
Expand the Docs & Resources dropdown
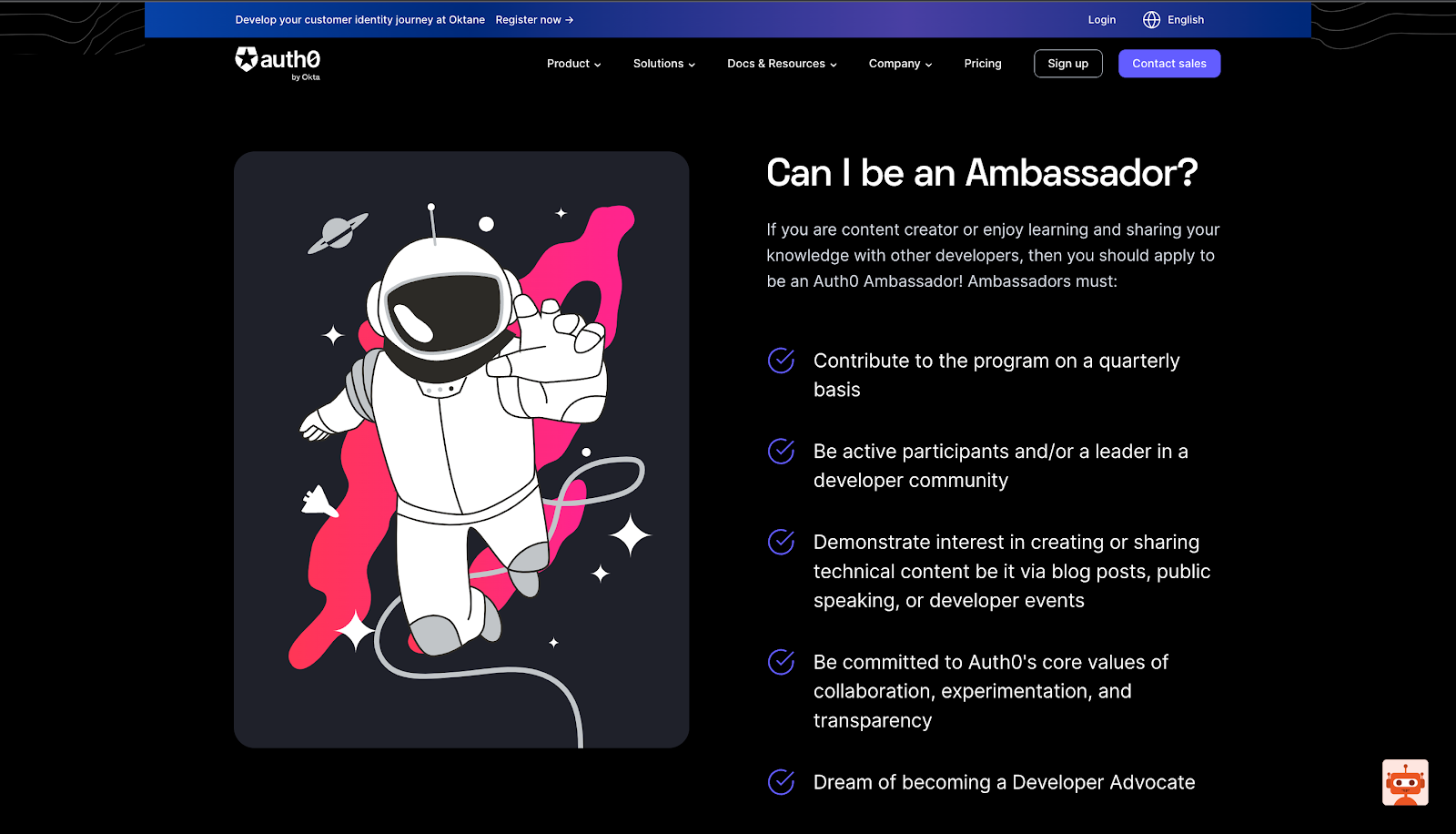tap(781, 64)
